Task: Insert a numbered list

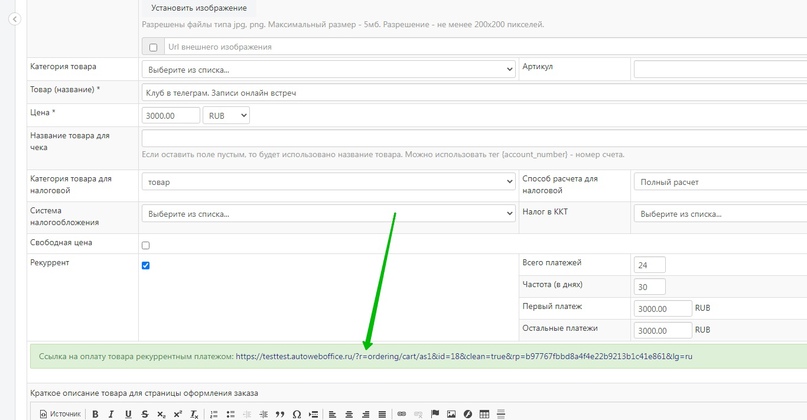Action: (214, 414)
